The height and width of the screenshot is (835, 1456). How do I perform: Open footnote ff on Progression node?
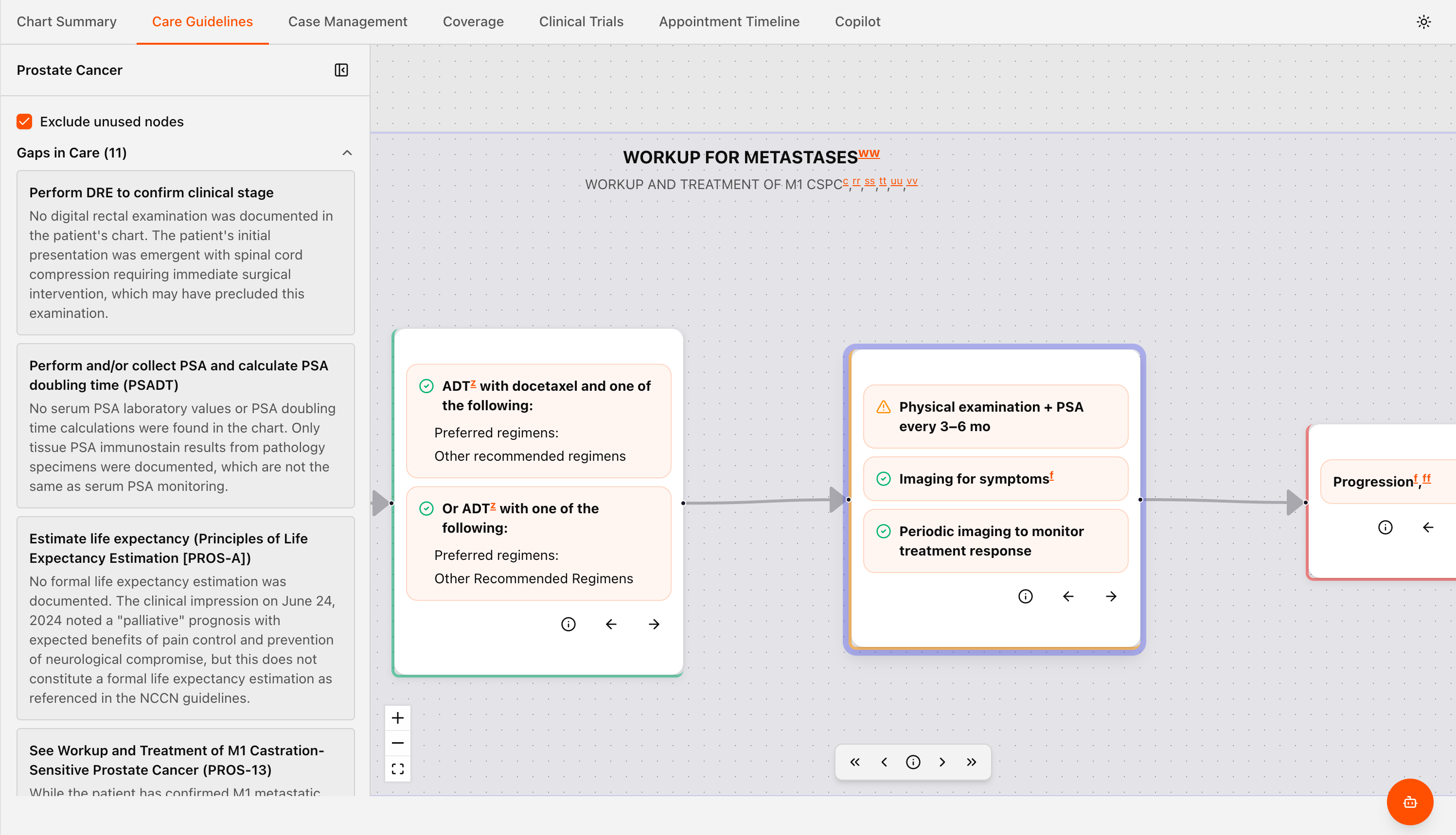pos(1426,478)
